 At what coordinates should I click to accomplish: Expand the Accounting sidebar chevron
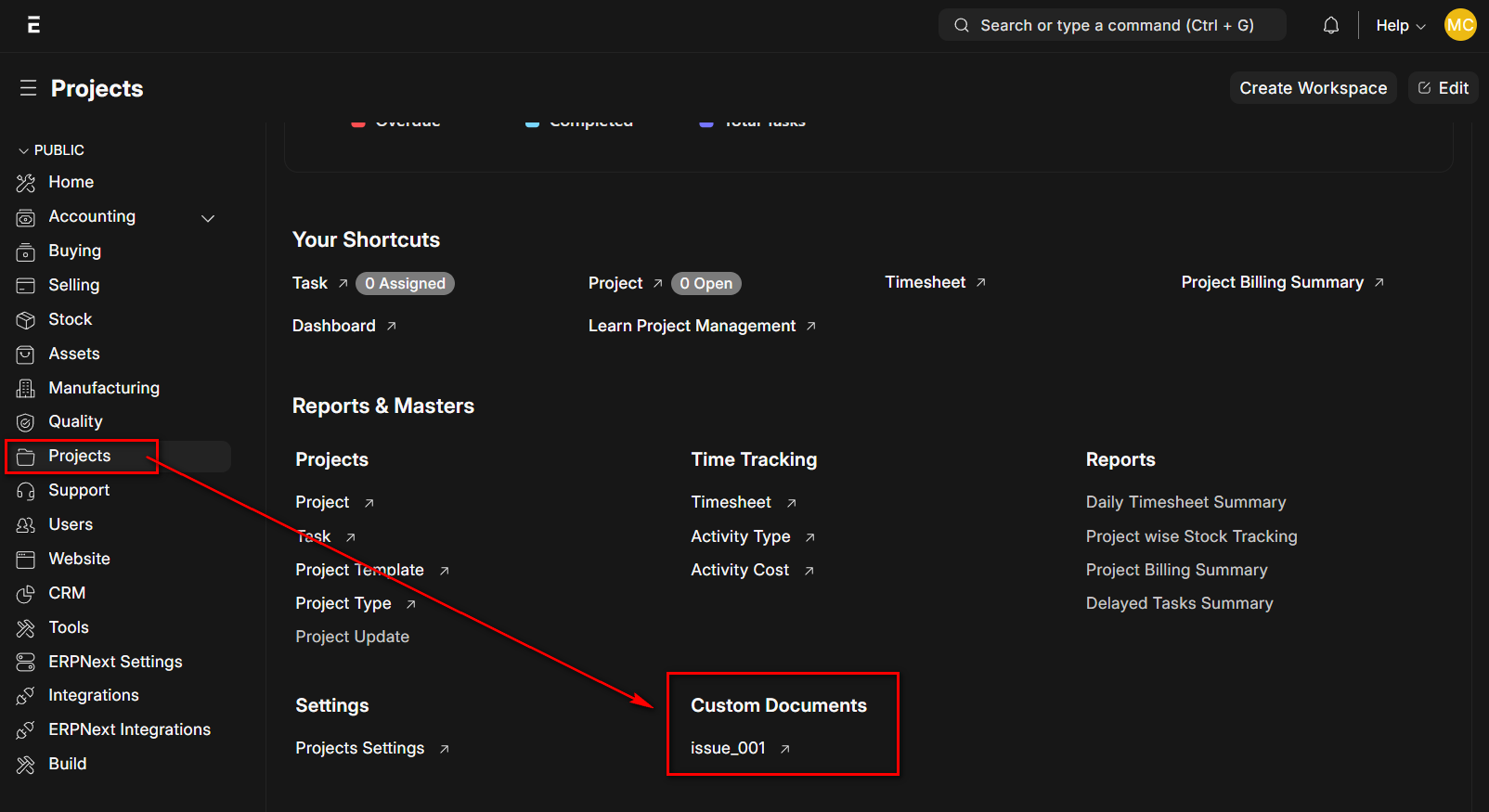pyautogui.click(x=208, y=218)
